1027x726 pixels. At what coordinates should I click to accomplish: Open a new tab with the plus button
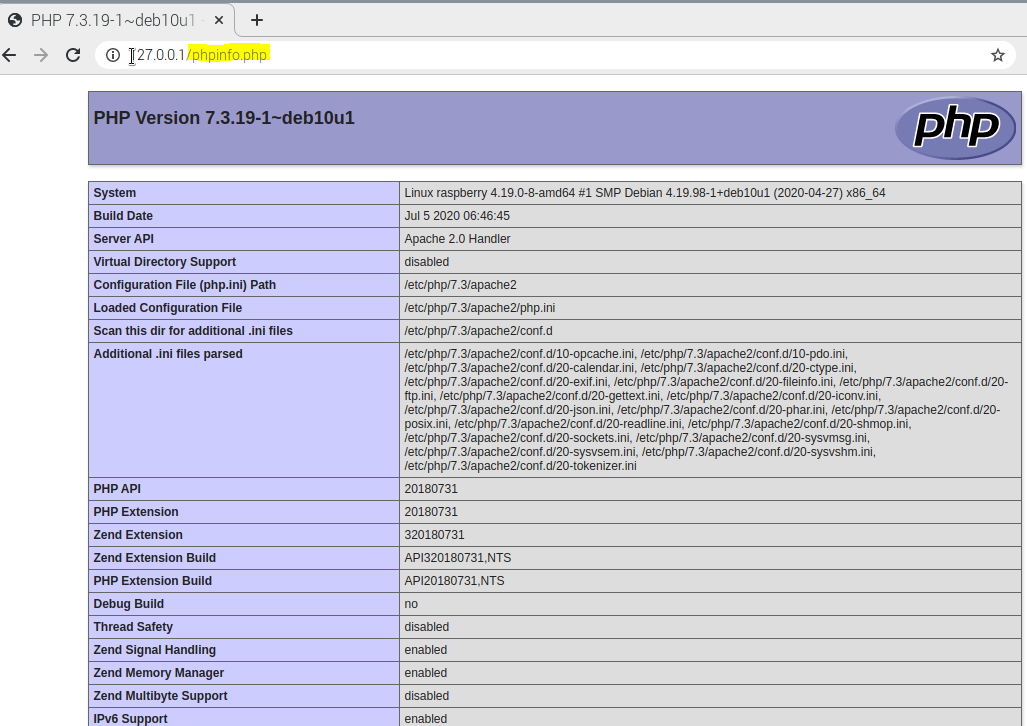(257, 20)
